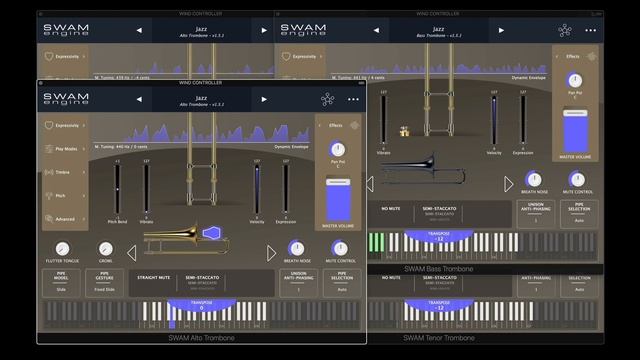Screen dimensions: 640x360
Task: Click green highlighted keys on Bass Trombone keyboard
Action: click(x=376, y=242)
